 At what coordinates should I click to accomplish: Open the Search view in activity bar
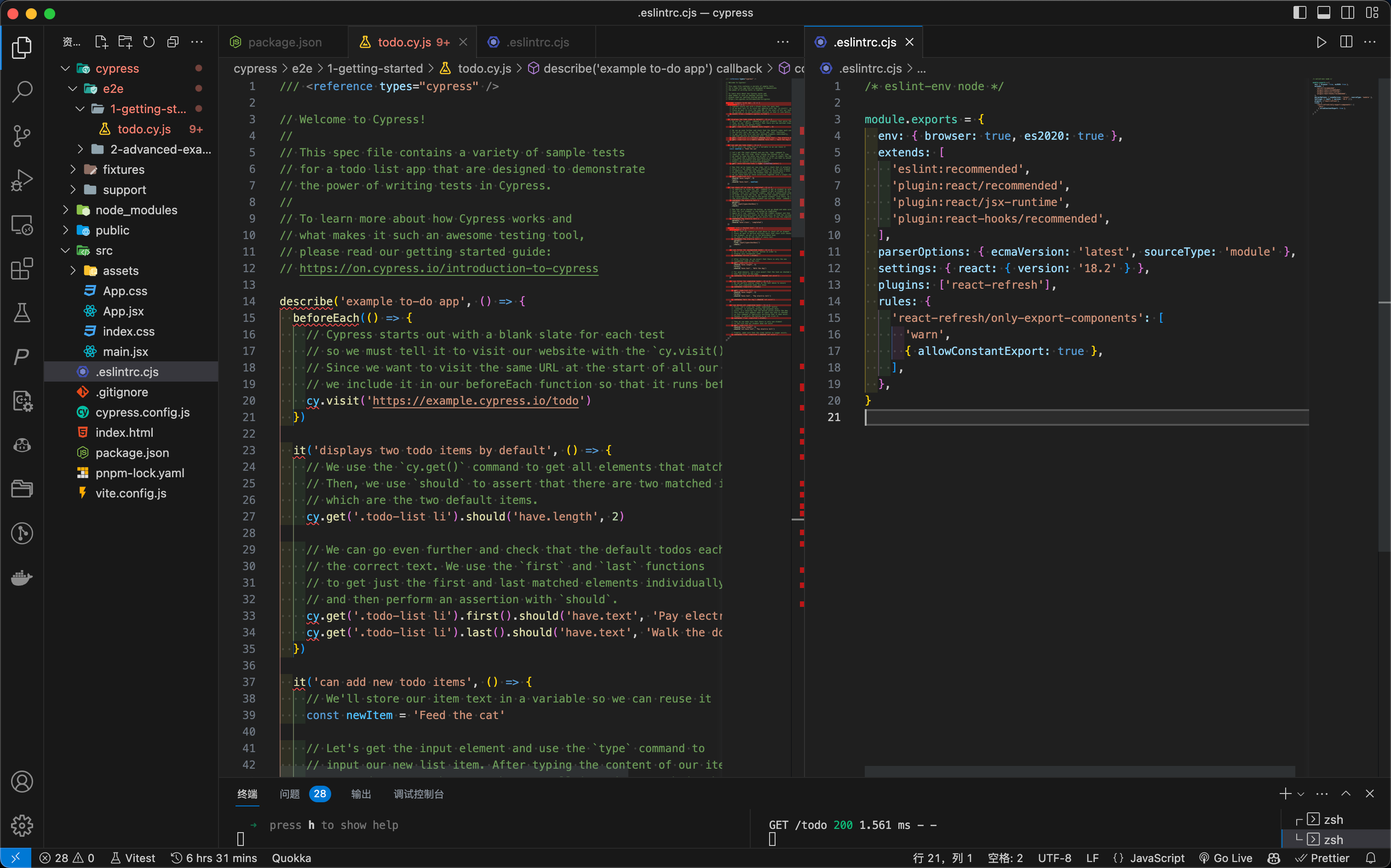click(x=22, y=91)
